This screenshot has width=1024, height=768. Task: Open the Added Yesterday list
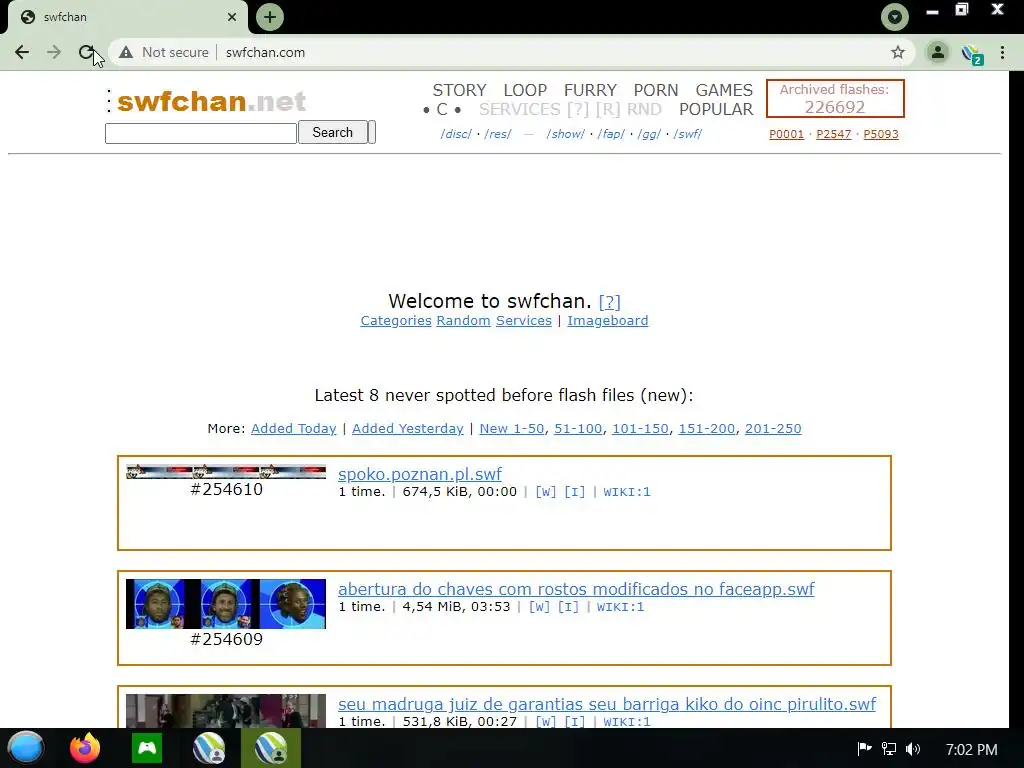[408, 428]
